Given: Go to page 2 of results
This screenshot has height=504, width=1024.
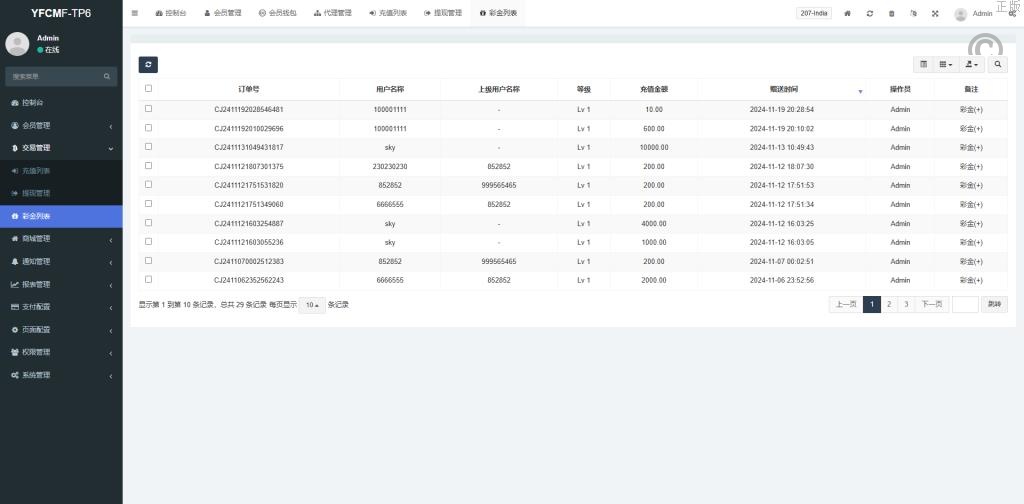Looking at the screenshot, I should [889, 305].
